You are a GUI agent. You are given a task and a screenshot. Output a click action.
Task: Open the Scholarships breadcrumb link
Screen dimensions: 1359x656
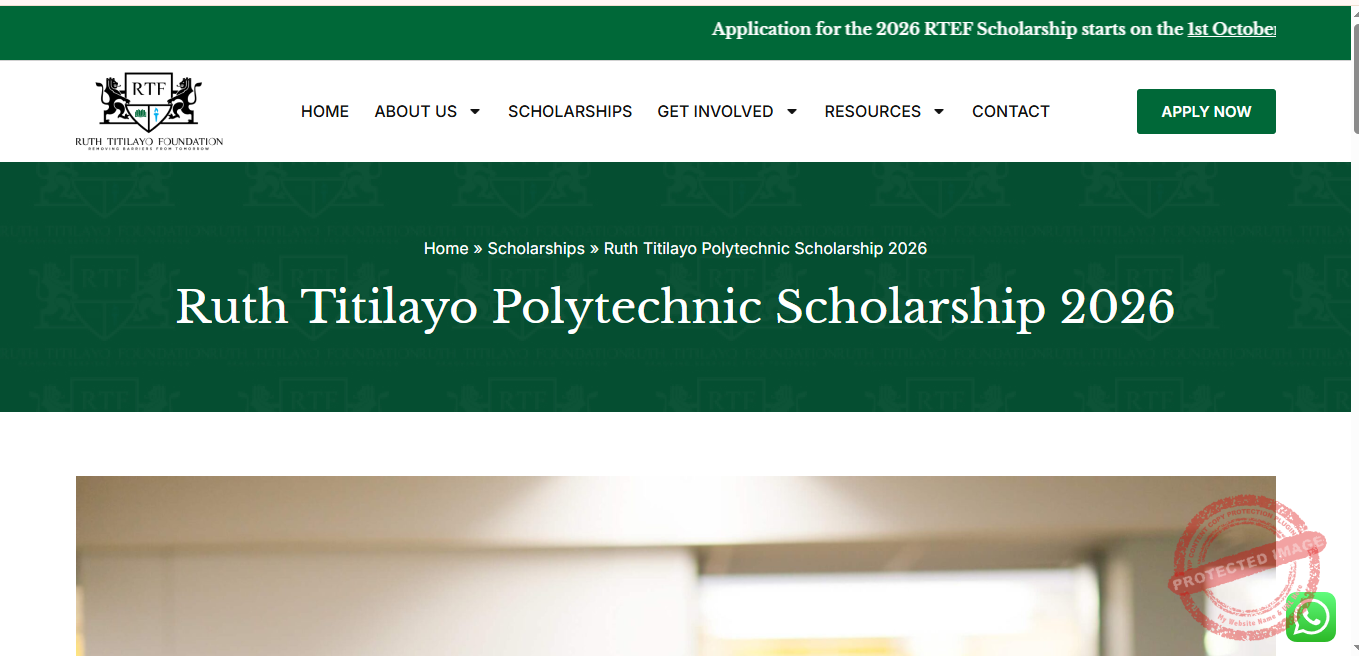[x=536, y=248]
